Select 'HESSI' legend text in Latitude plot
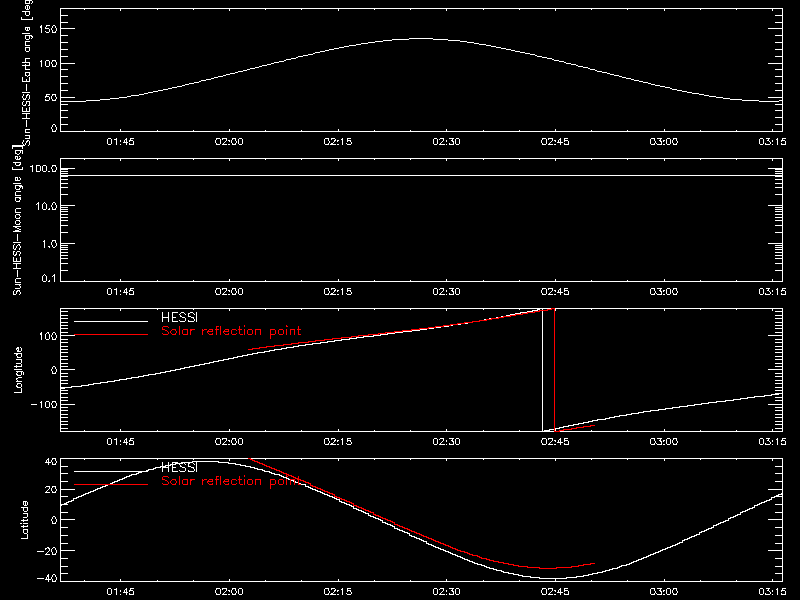Viewport: 800px width, 600px height. coord(179,467)
